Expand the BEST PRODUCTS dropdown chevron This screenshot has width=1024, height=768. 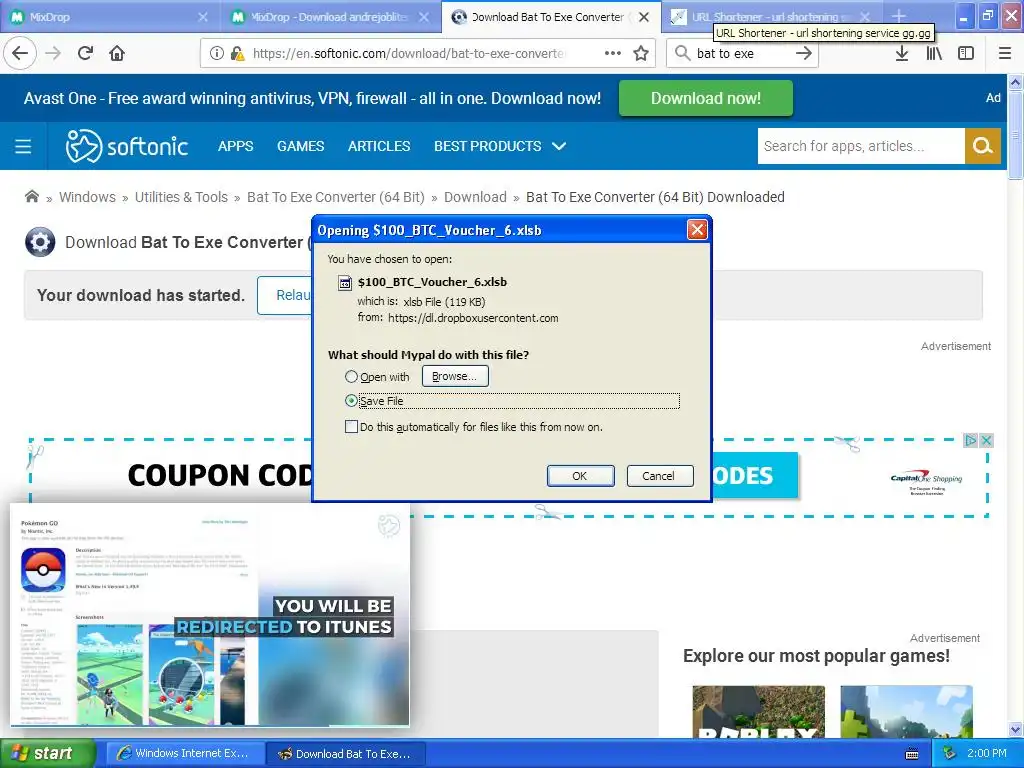coord(559,146)
